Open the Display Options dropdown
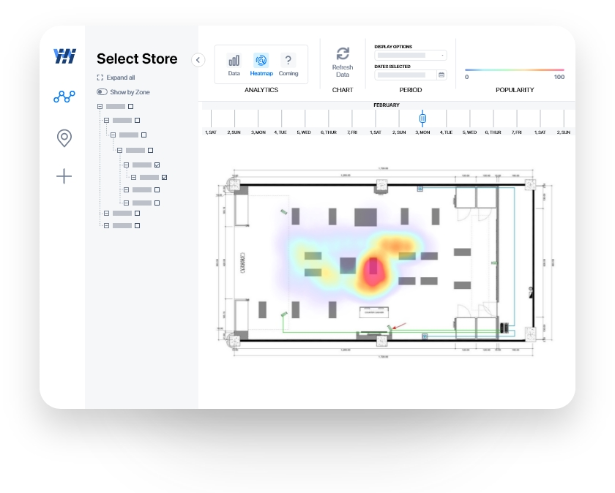 click(410, 55)
